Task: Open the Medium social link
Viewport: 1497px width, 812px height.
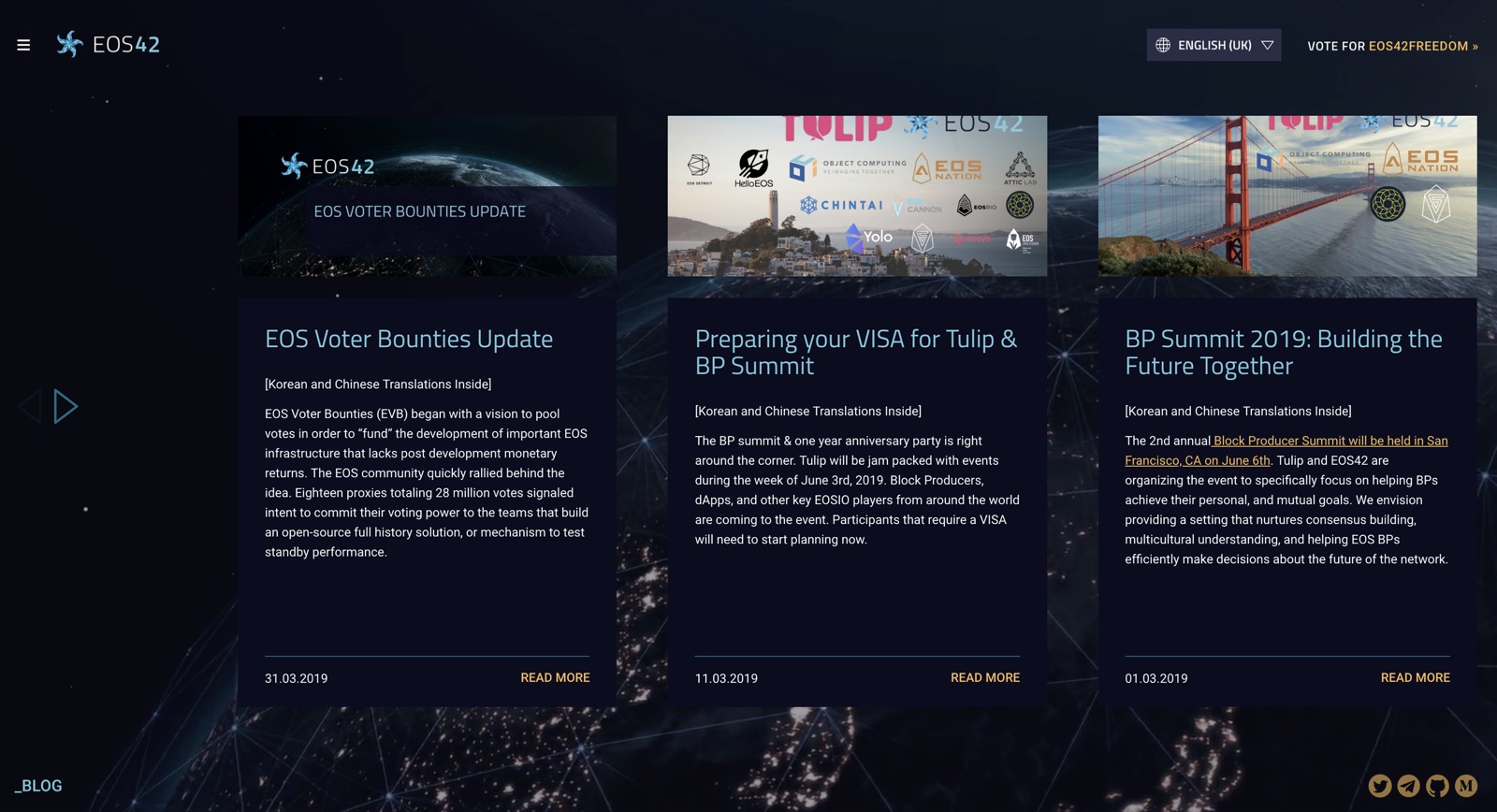Action: click(1466, 786)
